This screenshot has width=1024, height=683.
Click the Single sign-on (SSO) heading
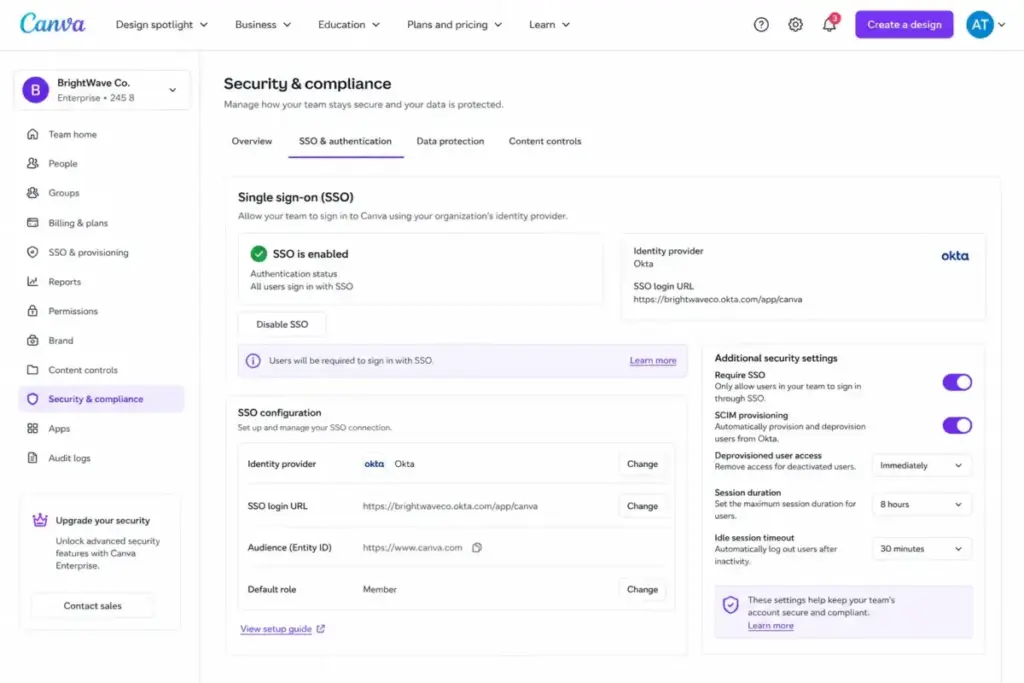point(296,197)
